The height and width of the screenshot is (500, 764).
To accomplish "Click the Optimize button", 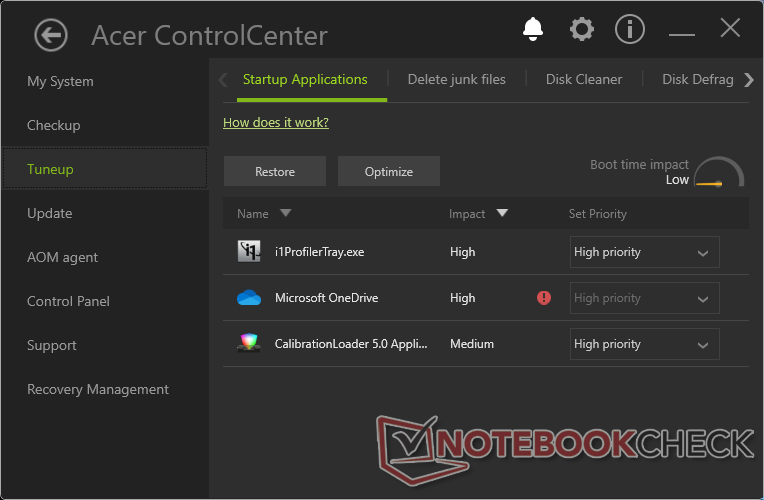I will click(x=389, y=171).
